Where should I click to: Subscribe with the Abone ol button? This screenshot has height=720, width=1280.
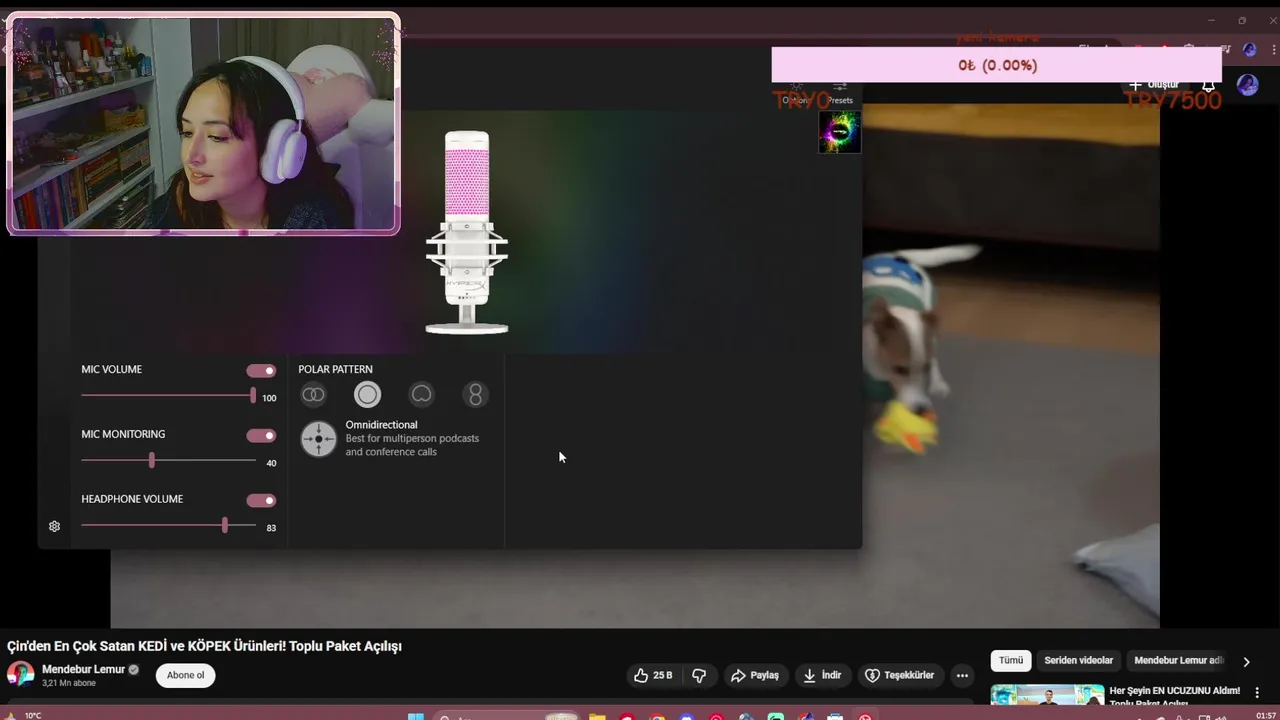[x=185, y=675]
